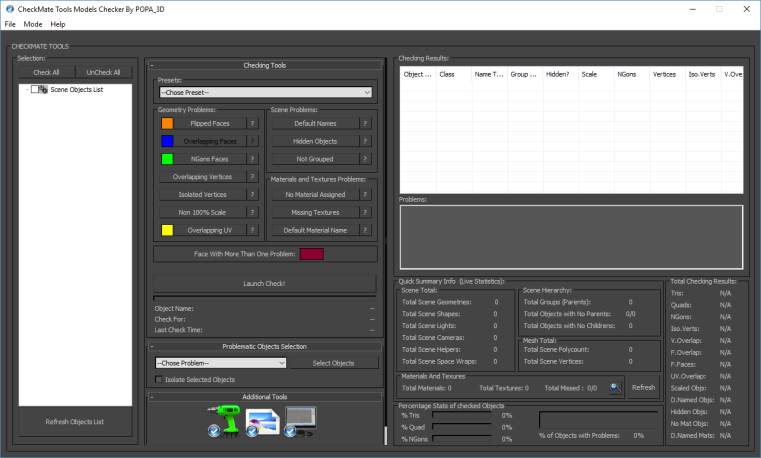Pick the orange Flipped Faces color swatch
Screen dimensions: 761x458
(x=167, y=124)
